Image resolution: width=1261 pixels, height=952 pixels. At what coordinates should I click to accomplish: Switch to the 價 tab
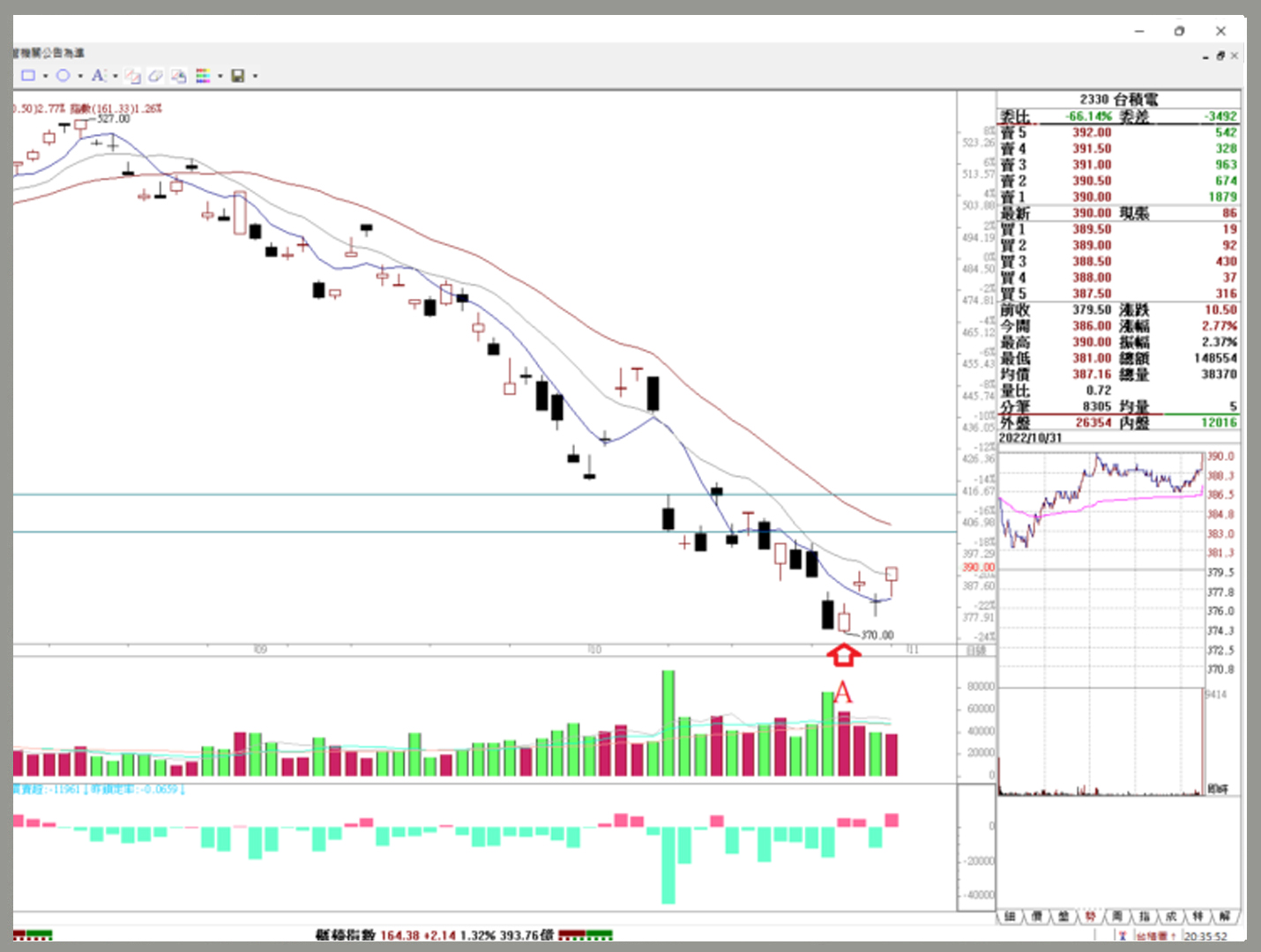pos(1037,917)
